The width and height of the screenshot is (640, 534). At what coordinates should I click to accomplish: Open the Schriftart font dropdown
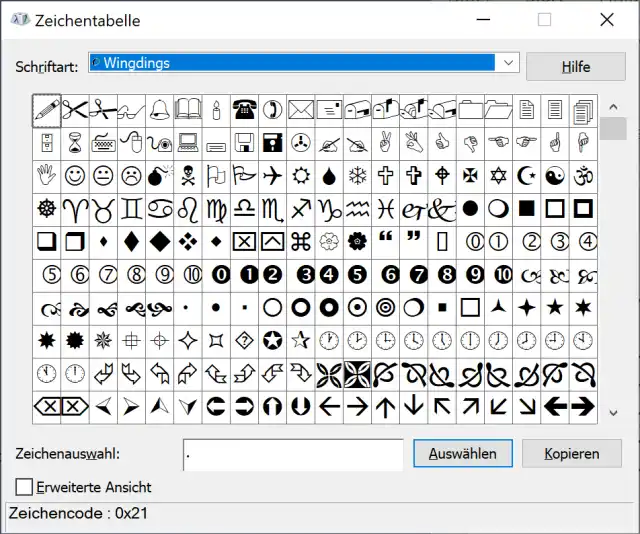[508, 63]
